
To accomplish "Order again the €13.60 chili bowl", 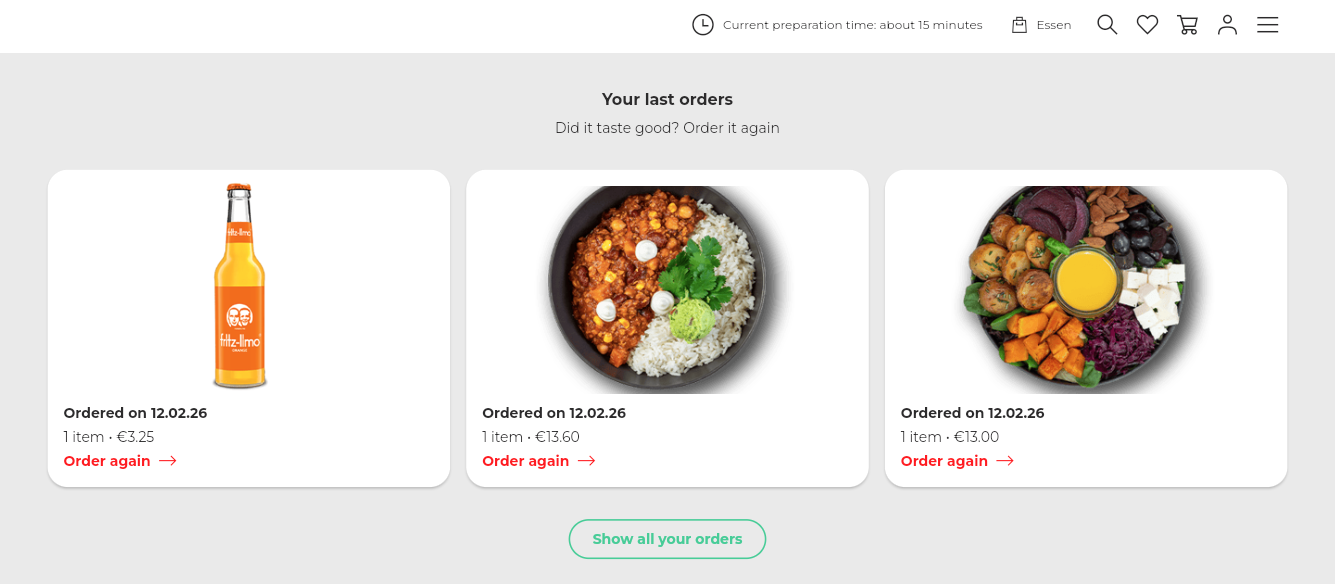I will [x=525, y=461].
